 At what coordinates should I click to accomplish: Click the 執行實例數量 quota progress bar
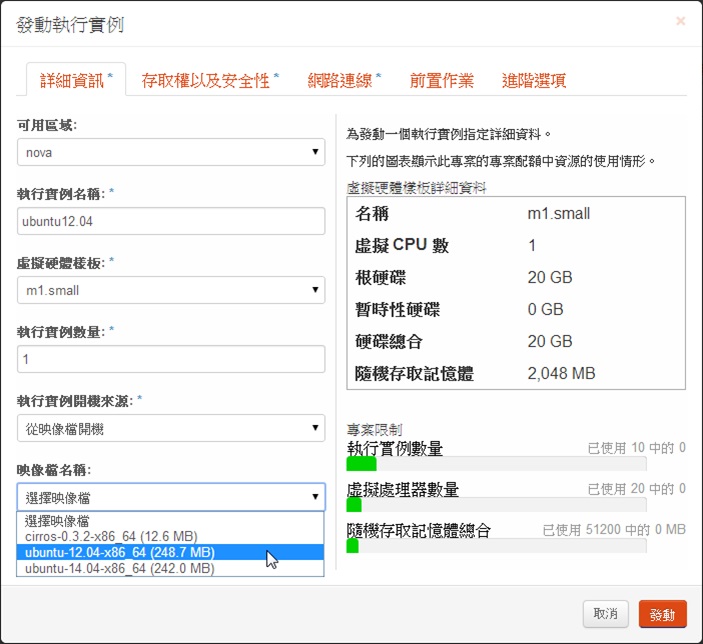click(495, 464)
